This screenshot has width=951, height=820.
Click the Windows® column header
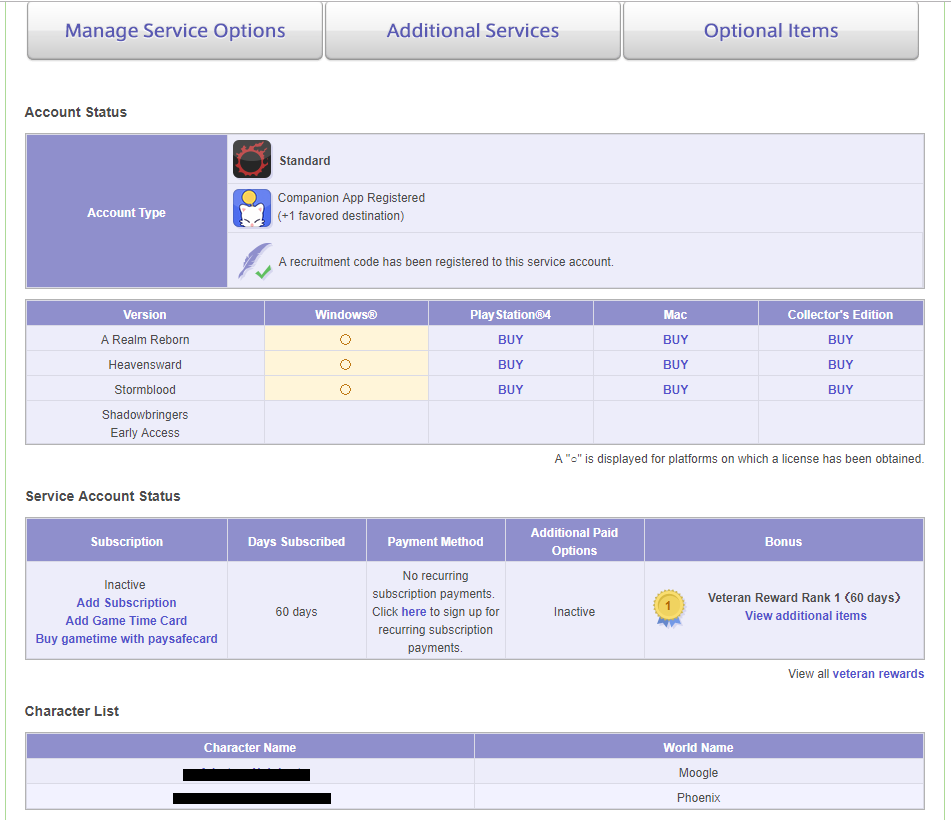click(346, 314)
